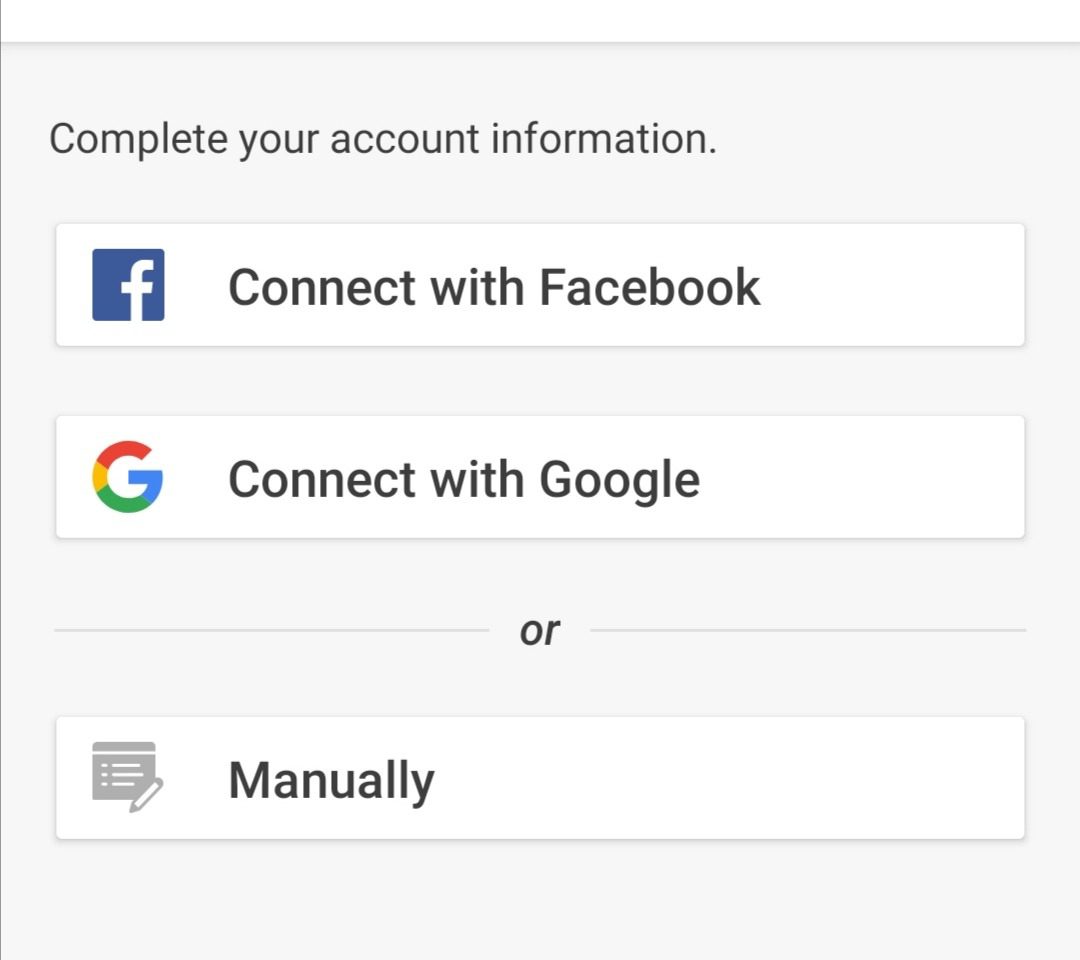This screenshot has width=1080, height=960.
Task: Click the blue Facebook logo icon
Action: coord(128,285)
